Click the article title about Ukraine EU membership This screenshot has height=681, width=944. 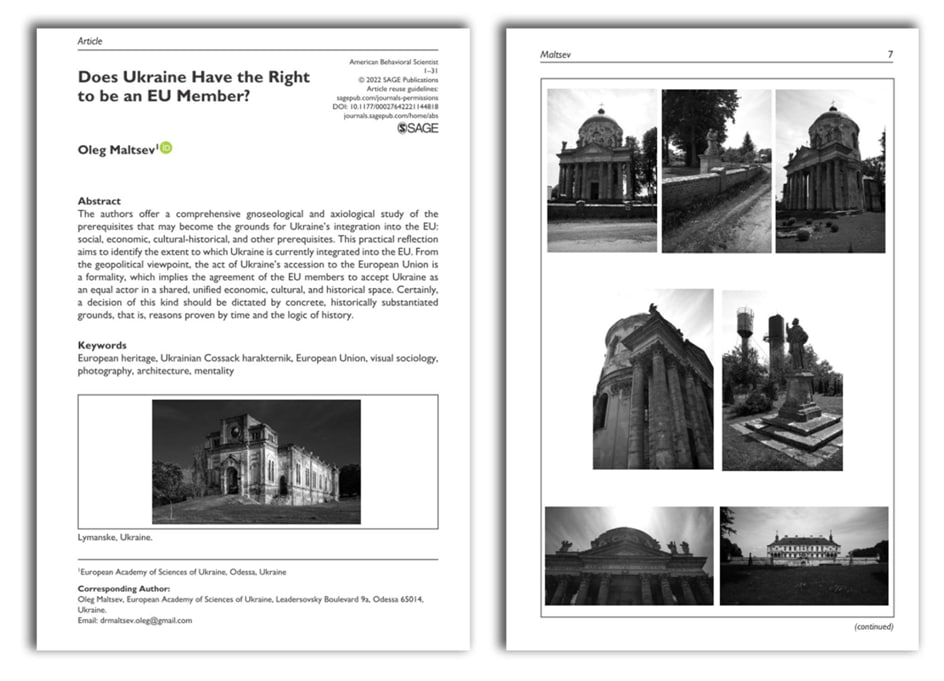(x=194, y=87)
